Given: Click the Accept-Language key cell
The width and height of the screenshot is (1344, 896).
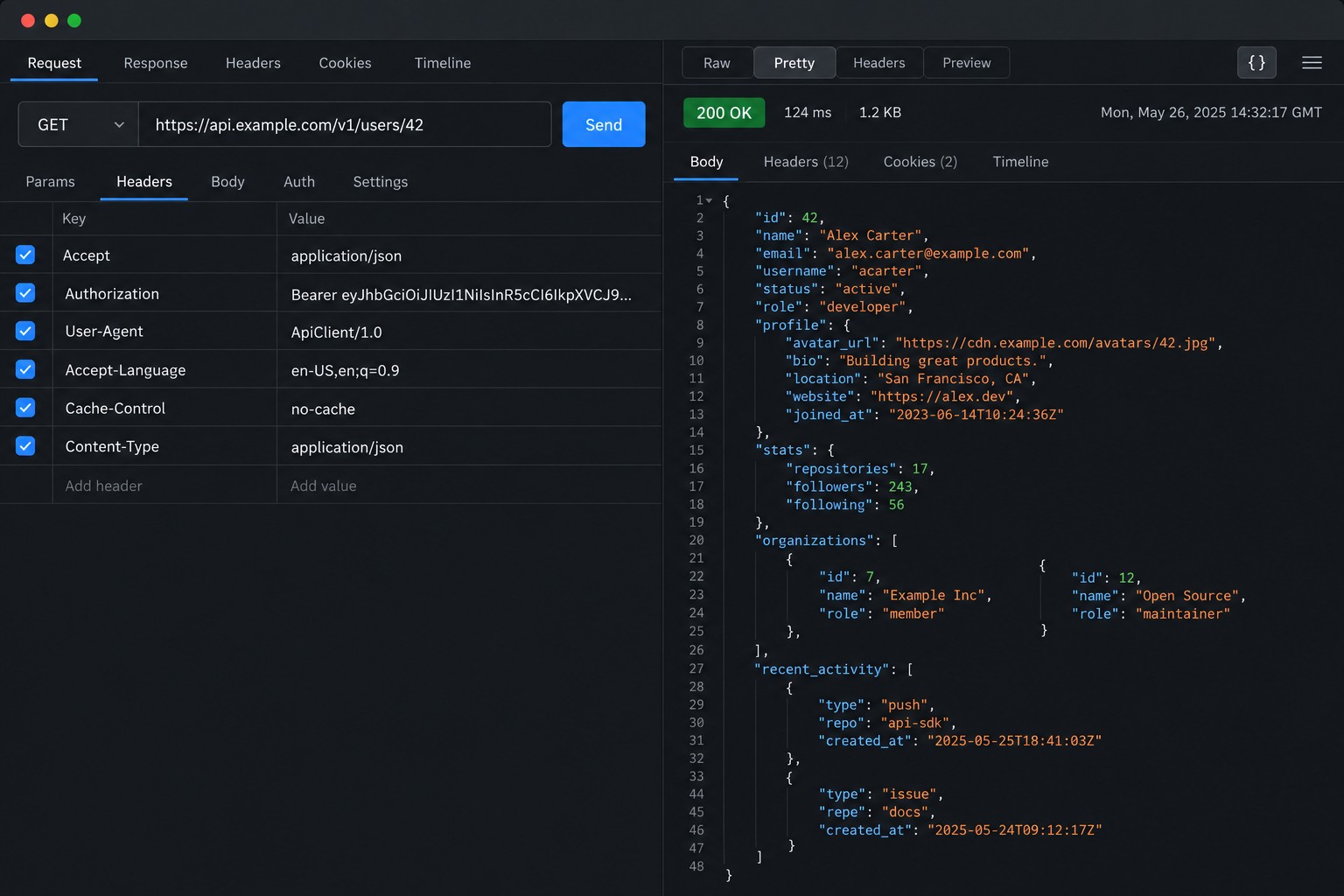Looking at the screenshot, I should [164, 370].
